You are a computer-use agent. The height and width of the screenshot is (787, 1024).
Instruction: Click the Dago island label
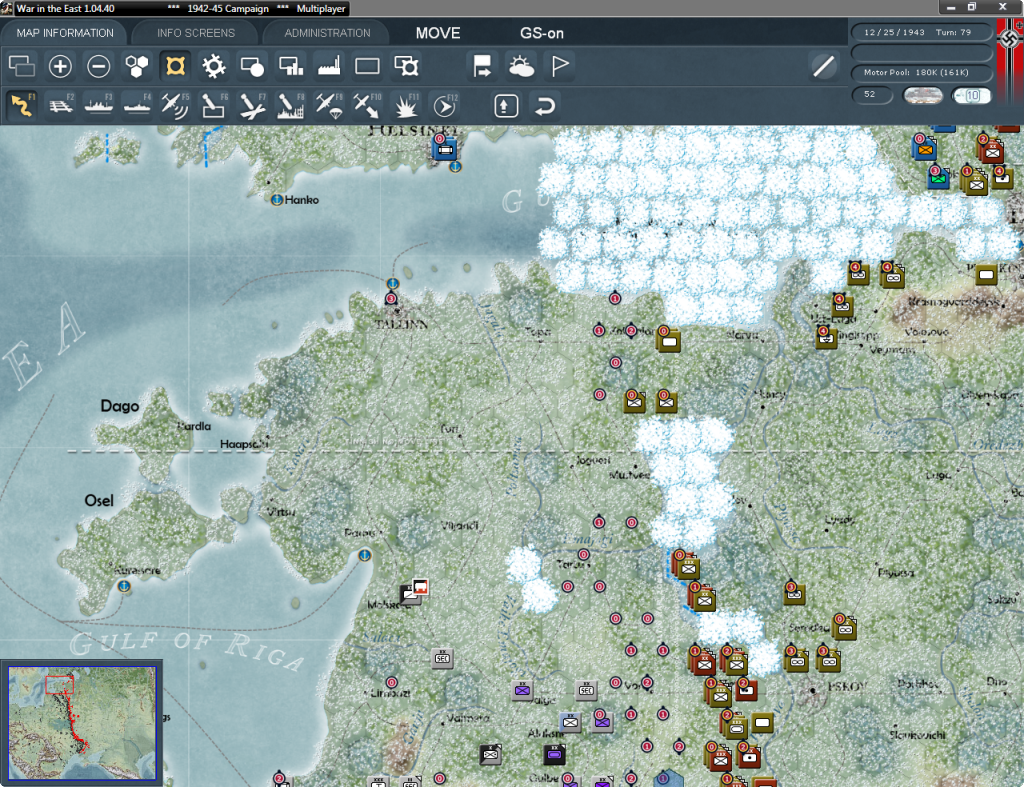coord(120,406)
